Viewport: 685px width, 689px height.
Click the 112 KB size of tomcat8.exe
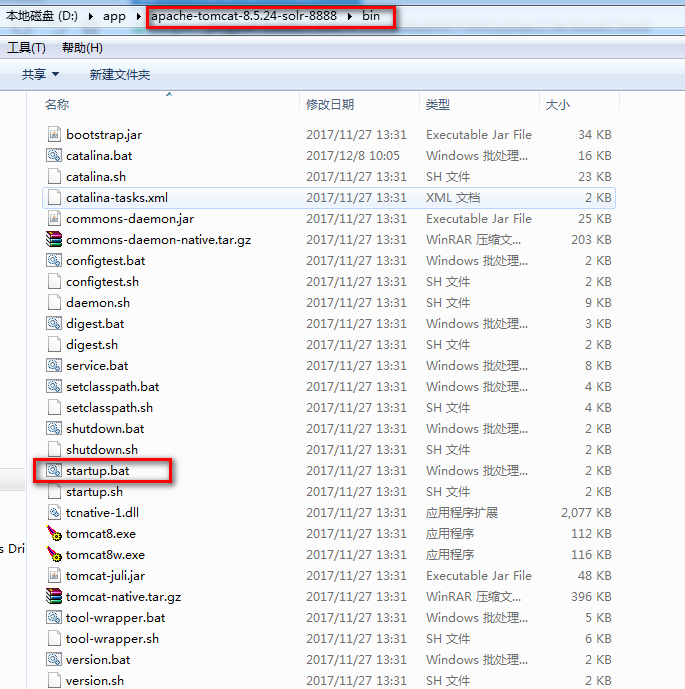(x=591, y=533)
